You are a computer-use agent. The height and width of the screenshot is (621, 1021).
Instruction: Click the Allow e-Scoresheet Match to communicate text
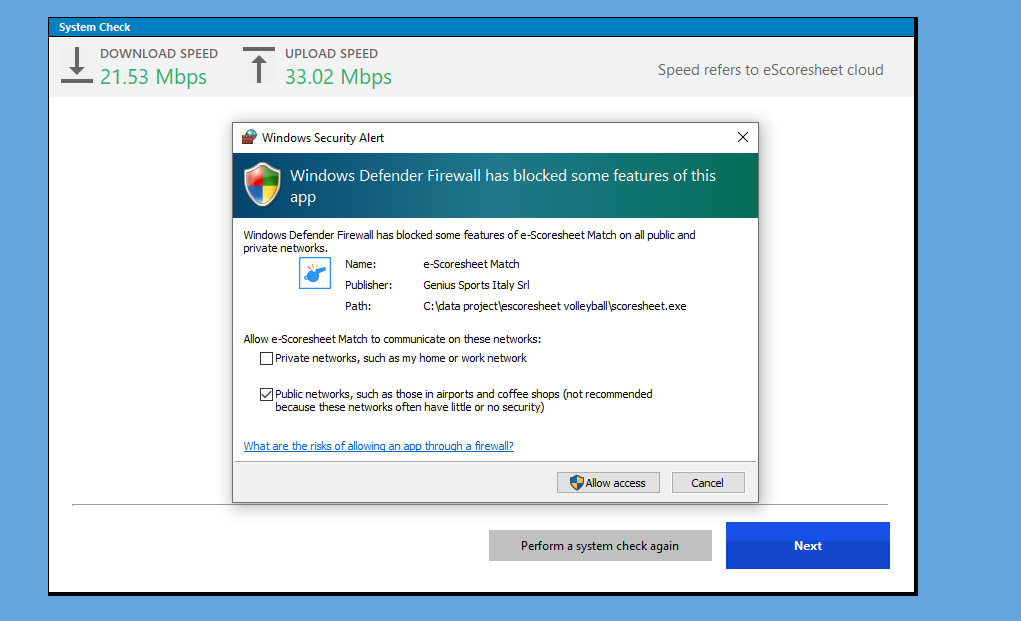pyautogui.click(x=392, y=339)
